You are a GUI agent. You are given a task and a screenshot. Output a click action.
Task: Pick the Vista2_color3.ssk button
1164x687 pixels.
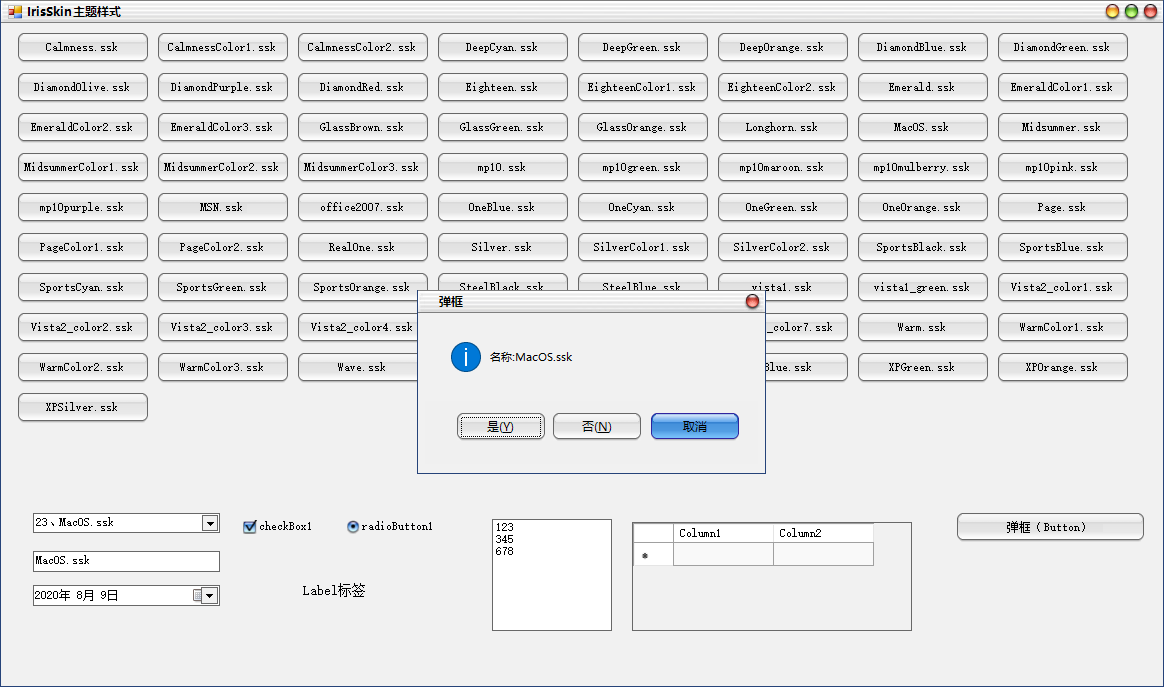pos(223,328)
